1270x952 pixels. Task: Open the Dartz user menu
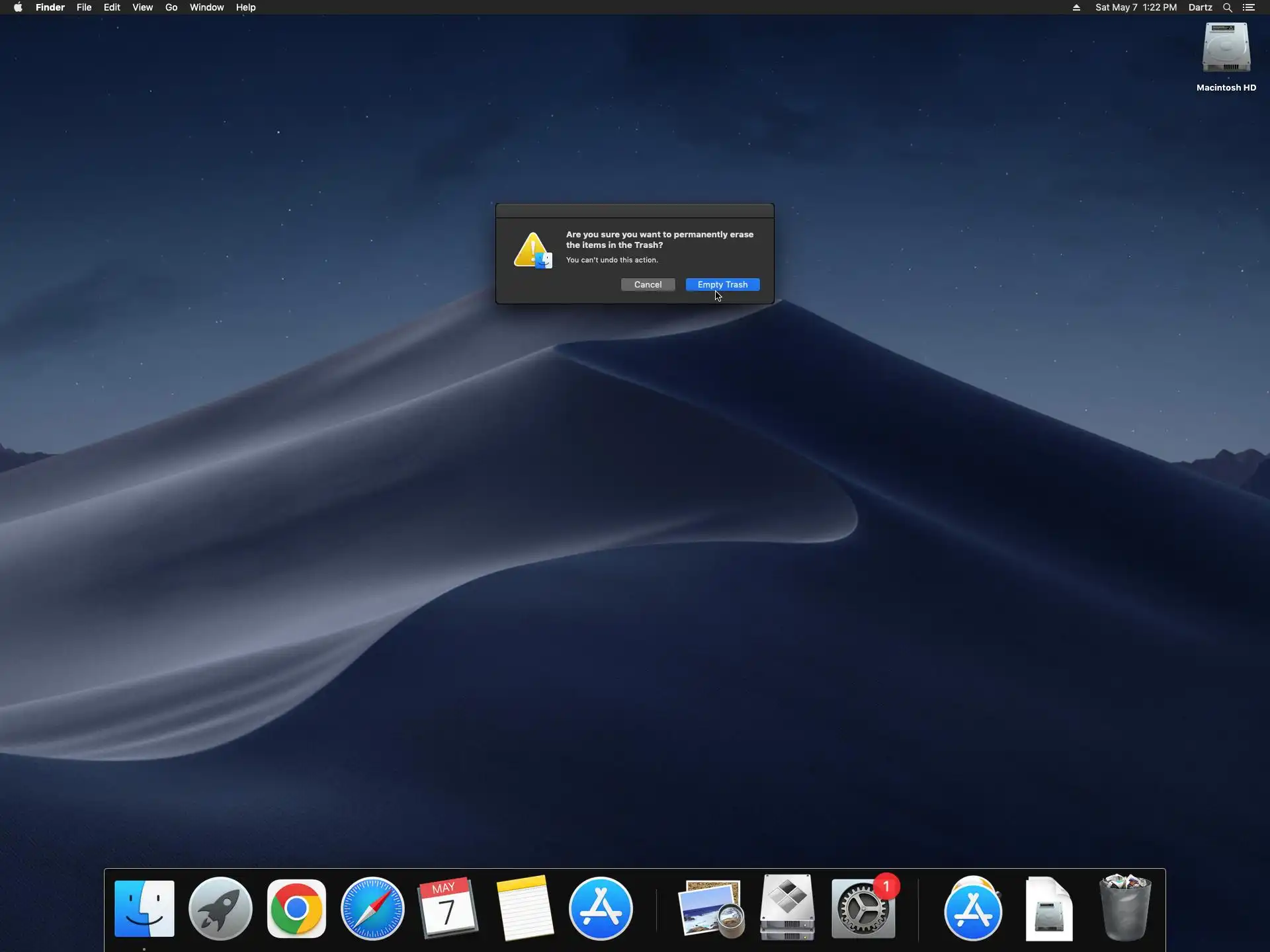[1200, 7]
